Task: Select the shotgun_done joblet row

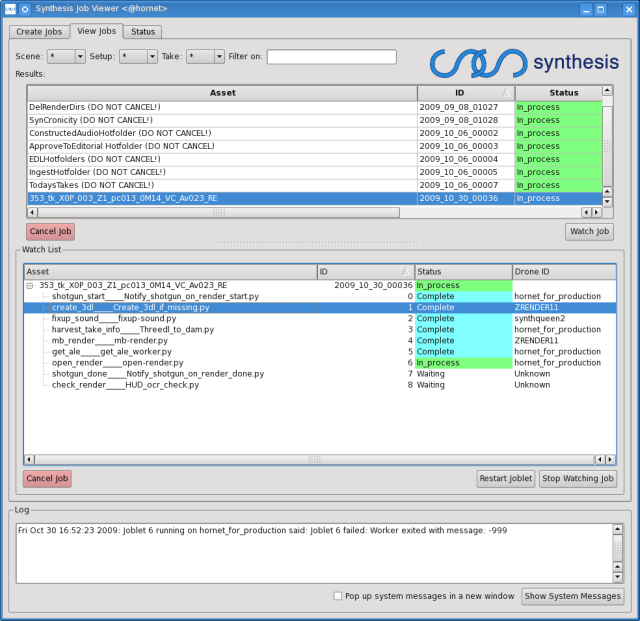Action: [x=320, y=374]
